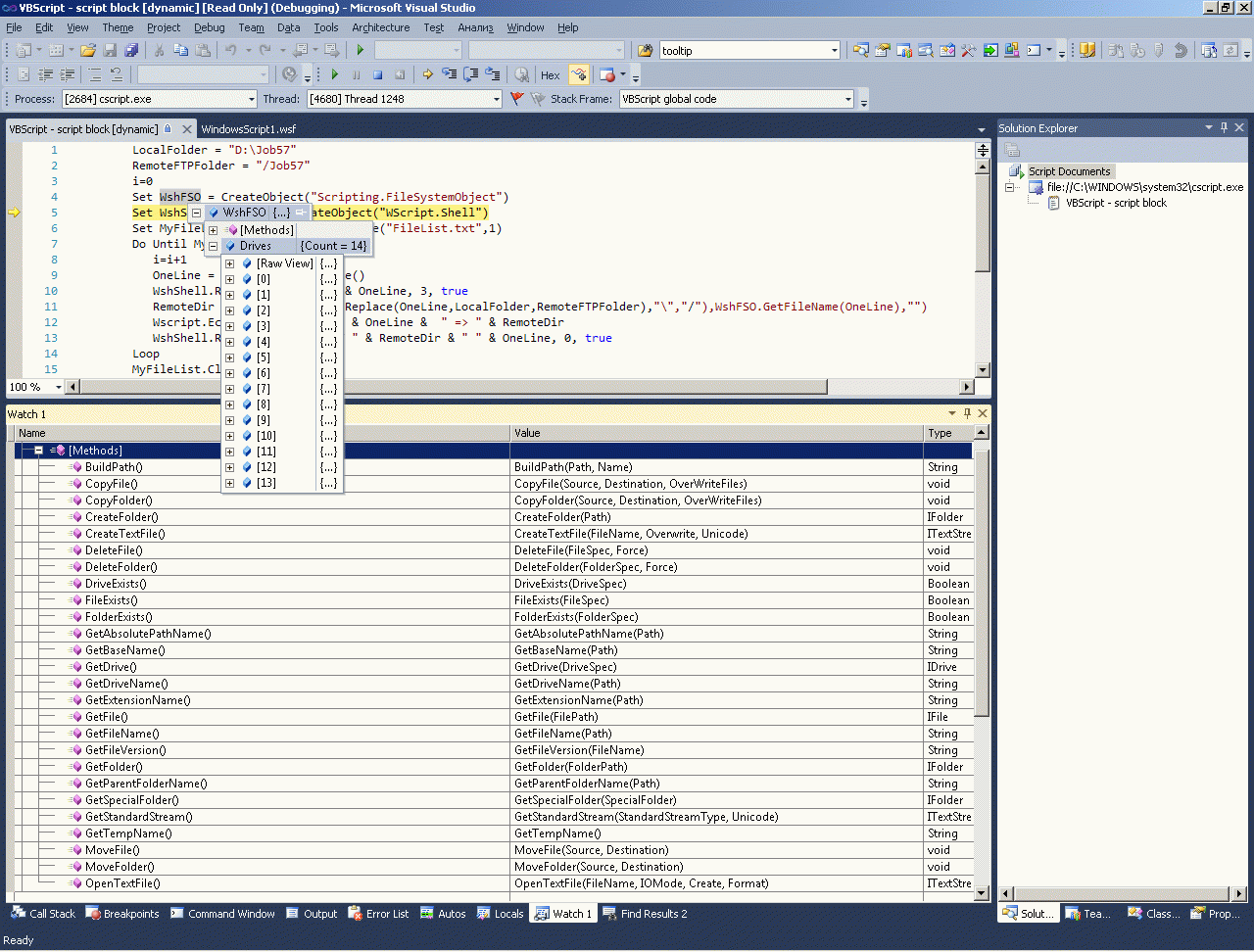
Task: Click the code editor vertical scrollbar down arrow
Action: pyautogui.click(x=983, y=370)
